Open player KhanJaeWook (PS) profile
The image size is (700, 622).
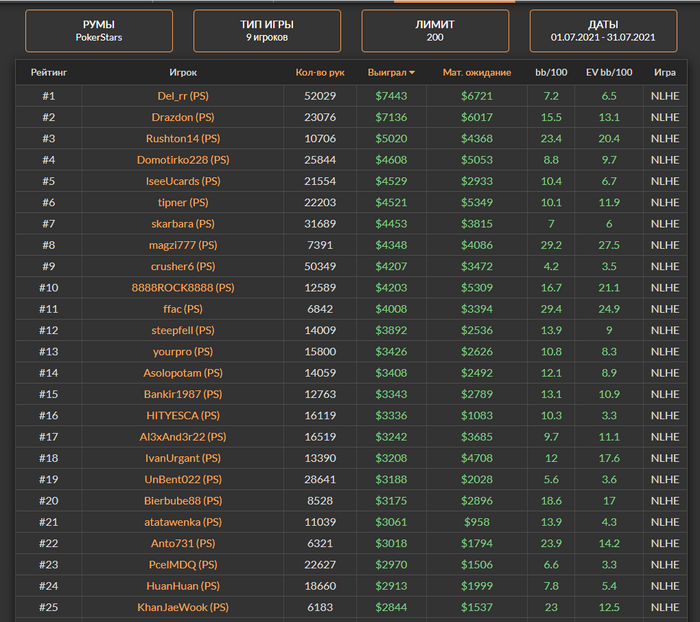coord(183,607)
